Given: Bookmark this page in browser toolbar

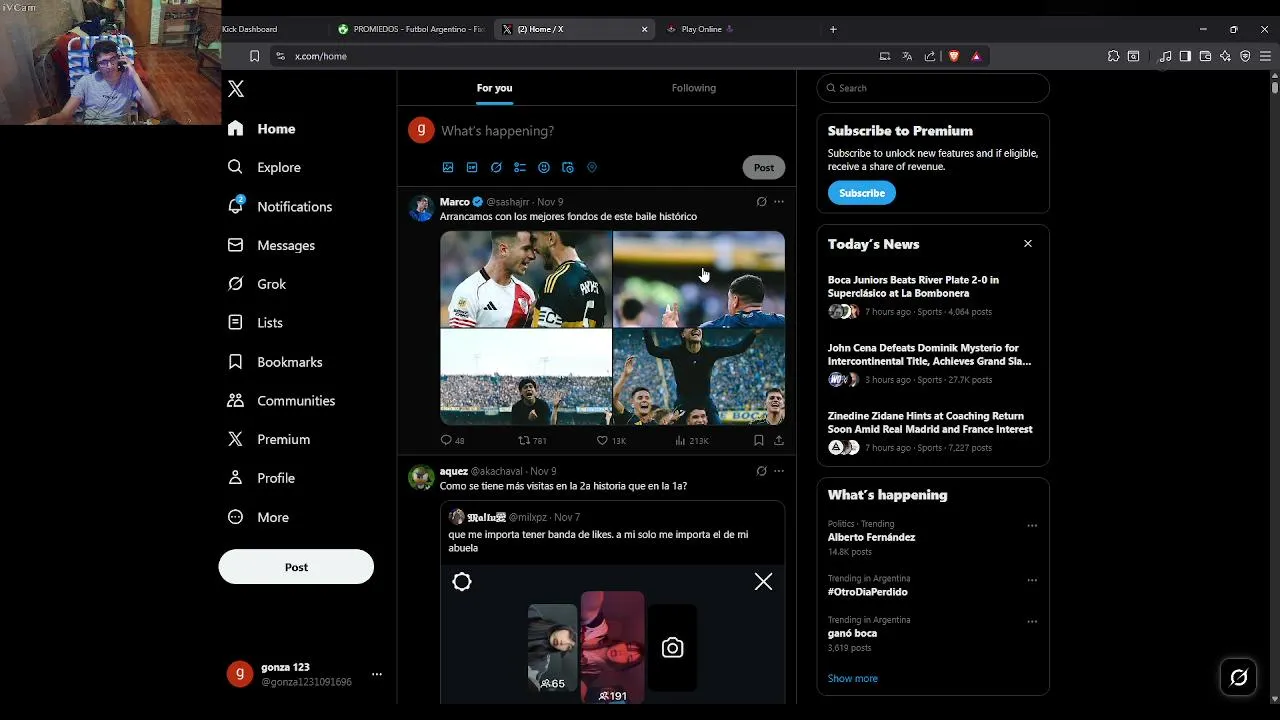Looking at the screenshot, I should tap(254, 56).
